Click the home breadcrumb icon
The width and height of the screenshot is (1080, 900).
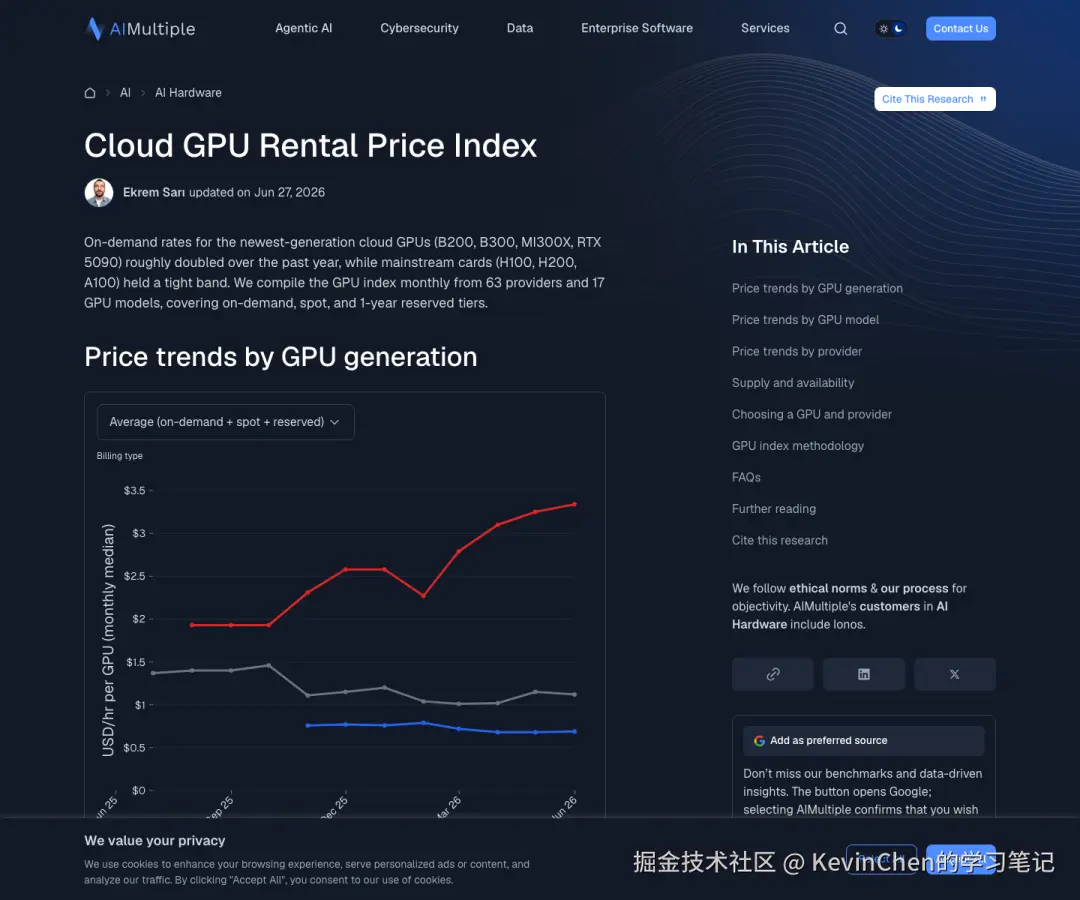click(90, 92)
